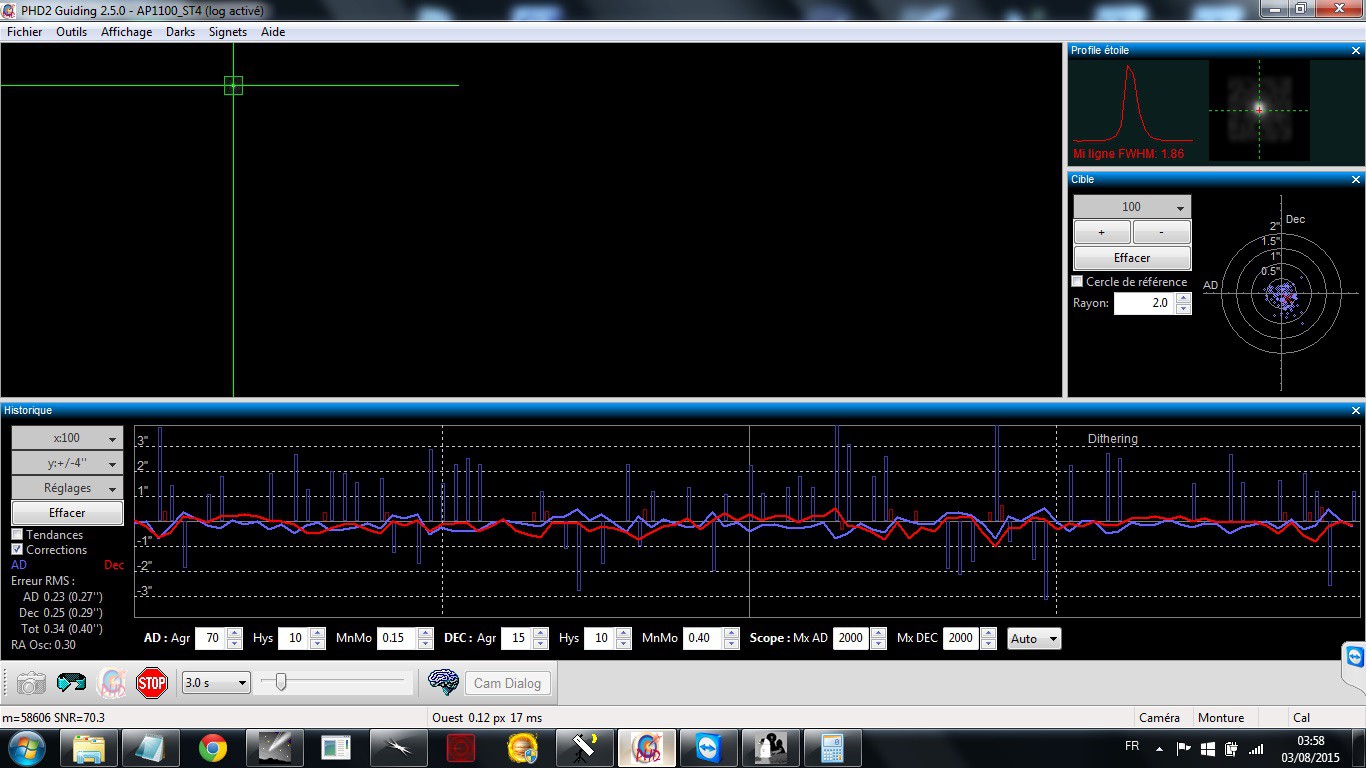Image resolution: width=1366 pixels, height=768 pixels.
Task: Click the + zoom button in Cible
Action: pos(1102,232)
